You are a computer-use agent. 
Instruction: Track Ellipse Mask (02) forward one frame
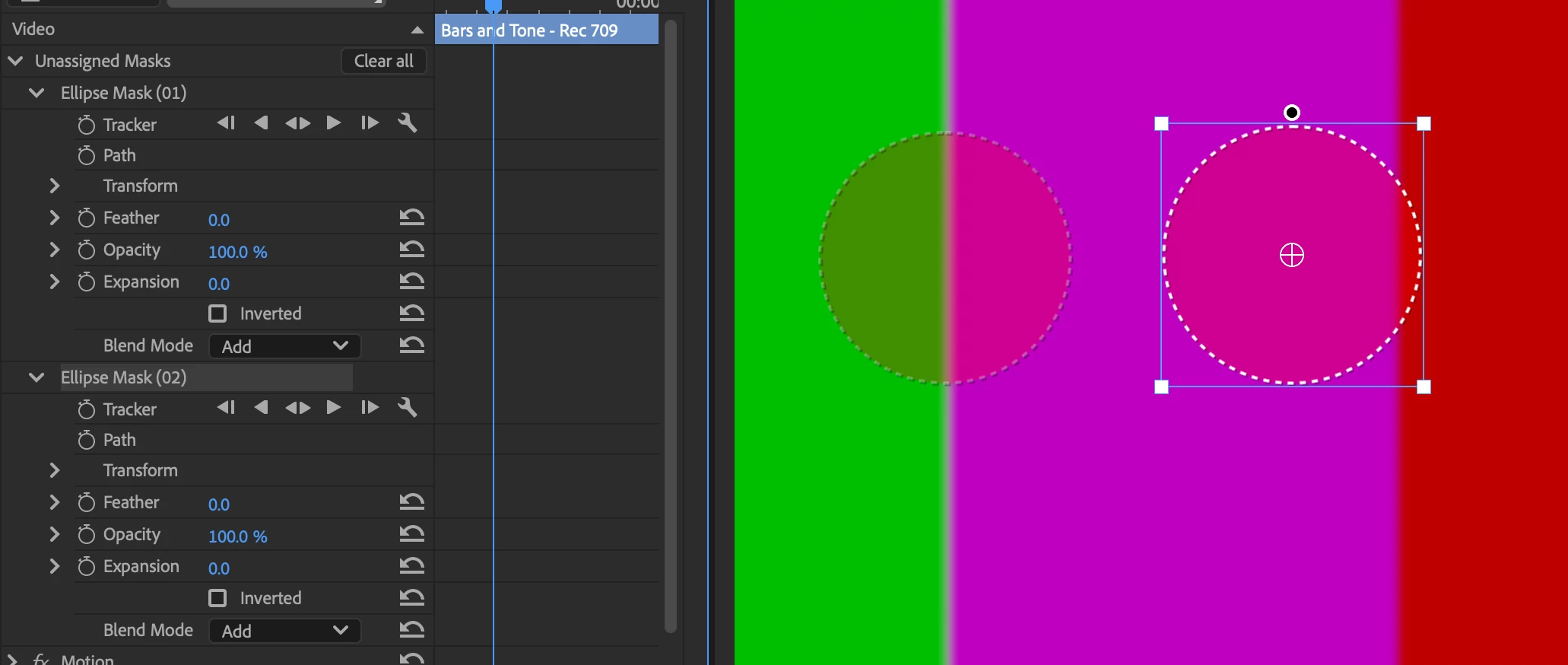click(x=370, y=408)
